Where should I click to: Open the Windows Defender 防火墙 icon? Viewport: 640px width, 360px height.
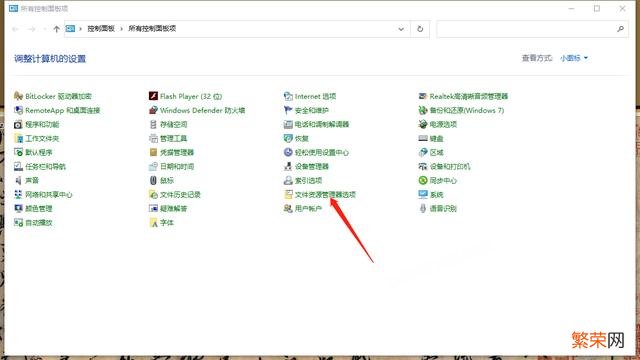(153, 110)
